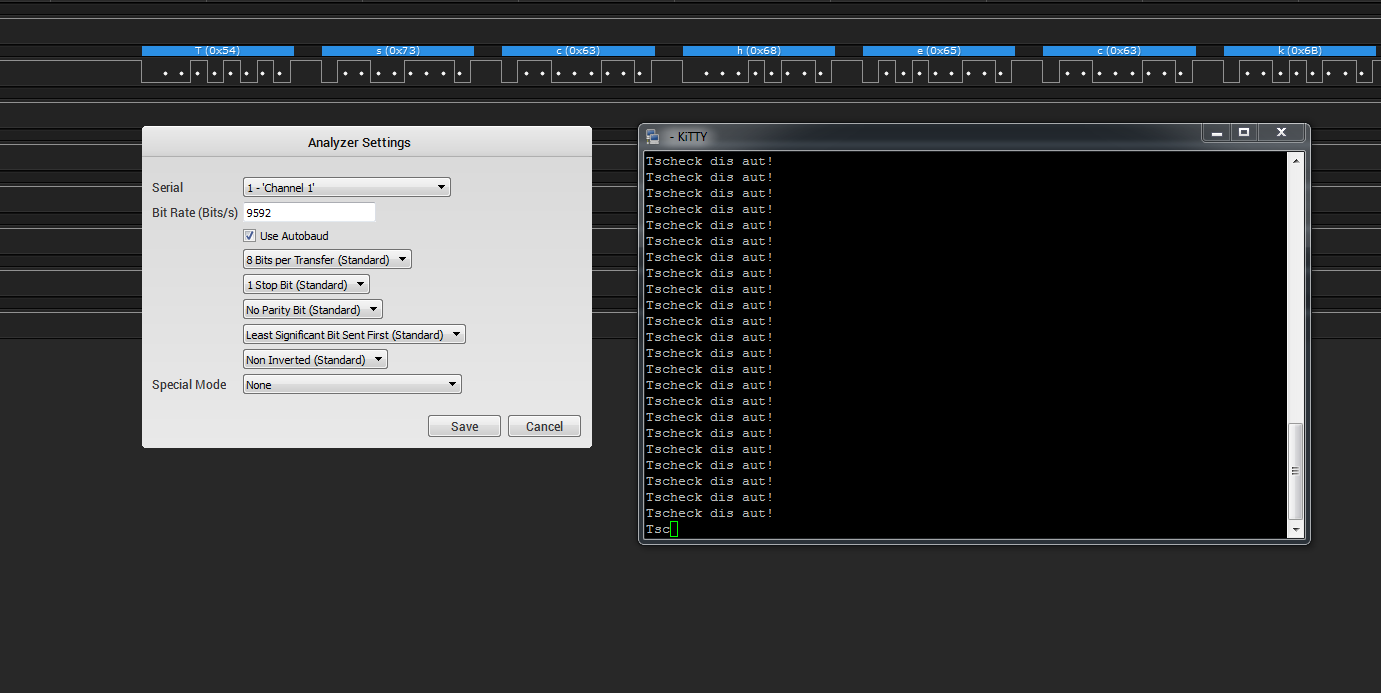Open the Least Significant Bit Sent First dropdown
This screenshot has height=693, width=1381.
(354, 335)
